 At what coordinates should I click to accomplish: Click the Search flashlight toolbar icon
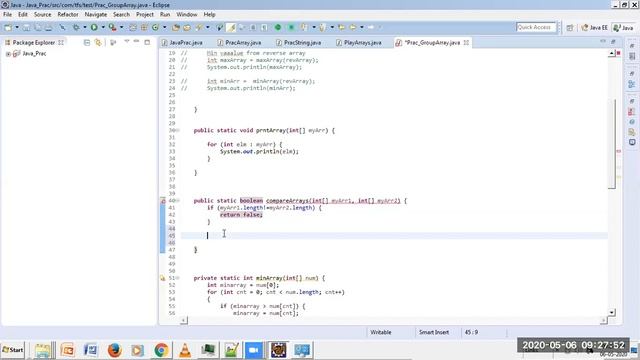199,27
